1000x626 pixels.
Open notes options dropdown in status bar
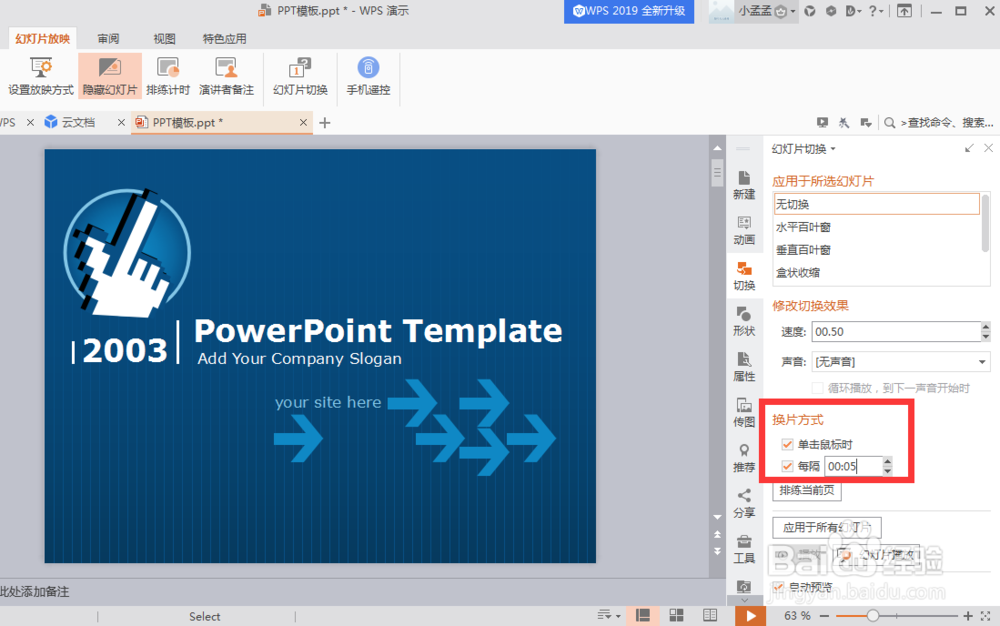point(610,615)
